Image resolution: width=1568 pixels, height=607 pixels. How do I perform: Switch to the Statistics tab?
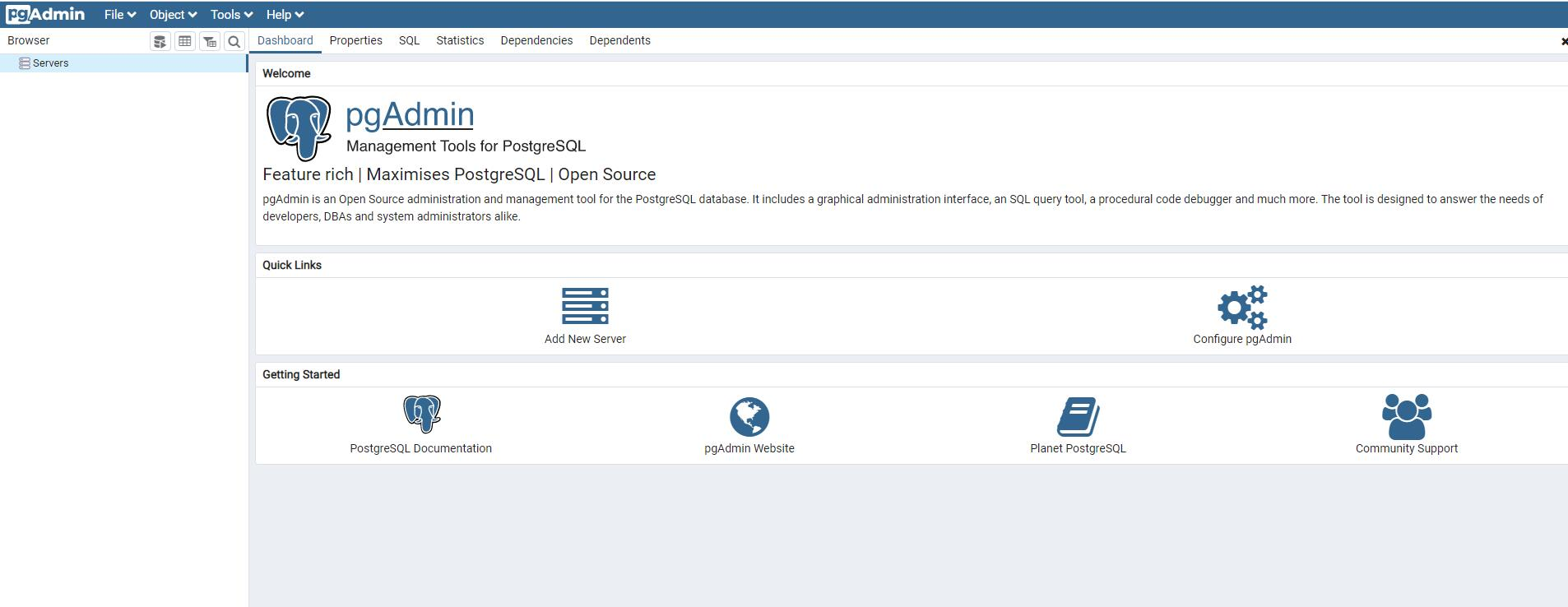[x=460, y=40]
